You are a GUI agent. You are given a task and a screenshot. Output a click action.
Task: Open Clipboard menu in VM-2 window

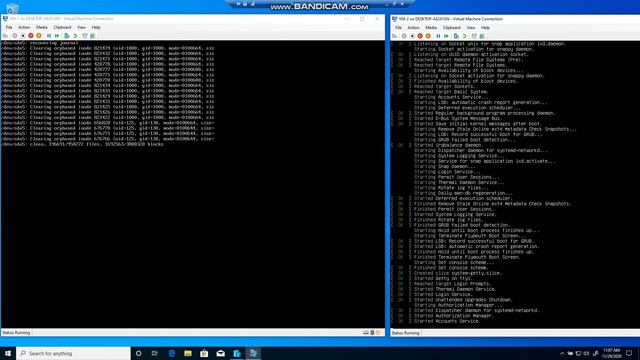pyautogui.click(x=451, y=28)
